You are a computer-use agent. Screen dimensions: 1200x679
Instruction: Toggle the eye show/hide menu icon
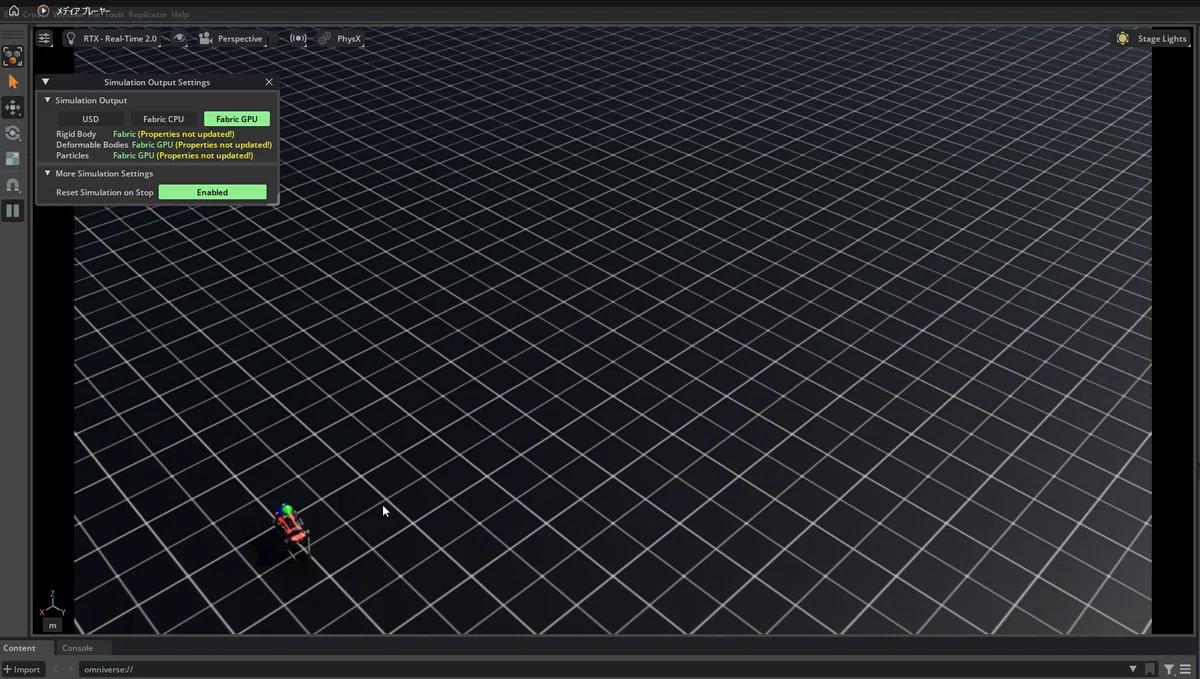180,38
